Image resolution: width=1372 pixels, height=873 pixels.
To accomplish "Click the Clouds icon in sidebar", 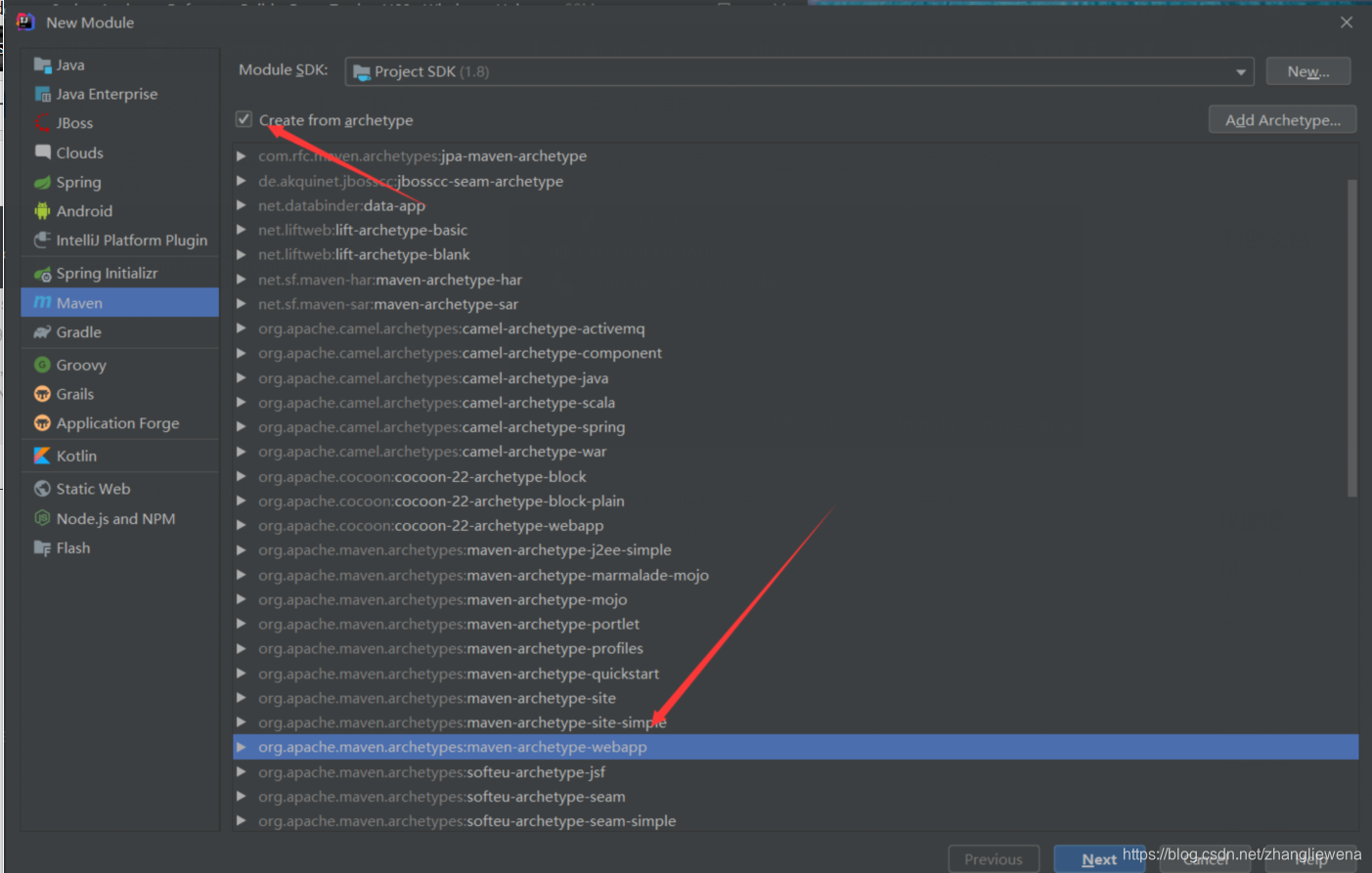I will (42, 153).
